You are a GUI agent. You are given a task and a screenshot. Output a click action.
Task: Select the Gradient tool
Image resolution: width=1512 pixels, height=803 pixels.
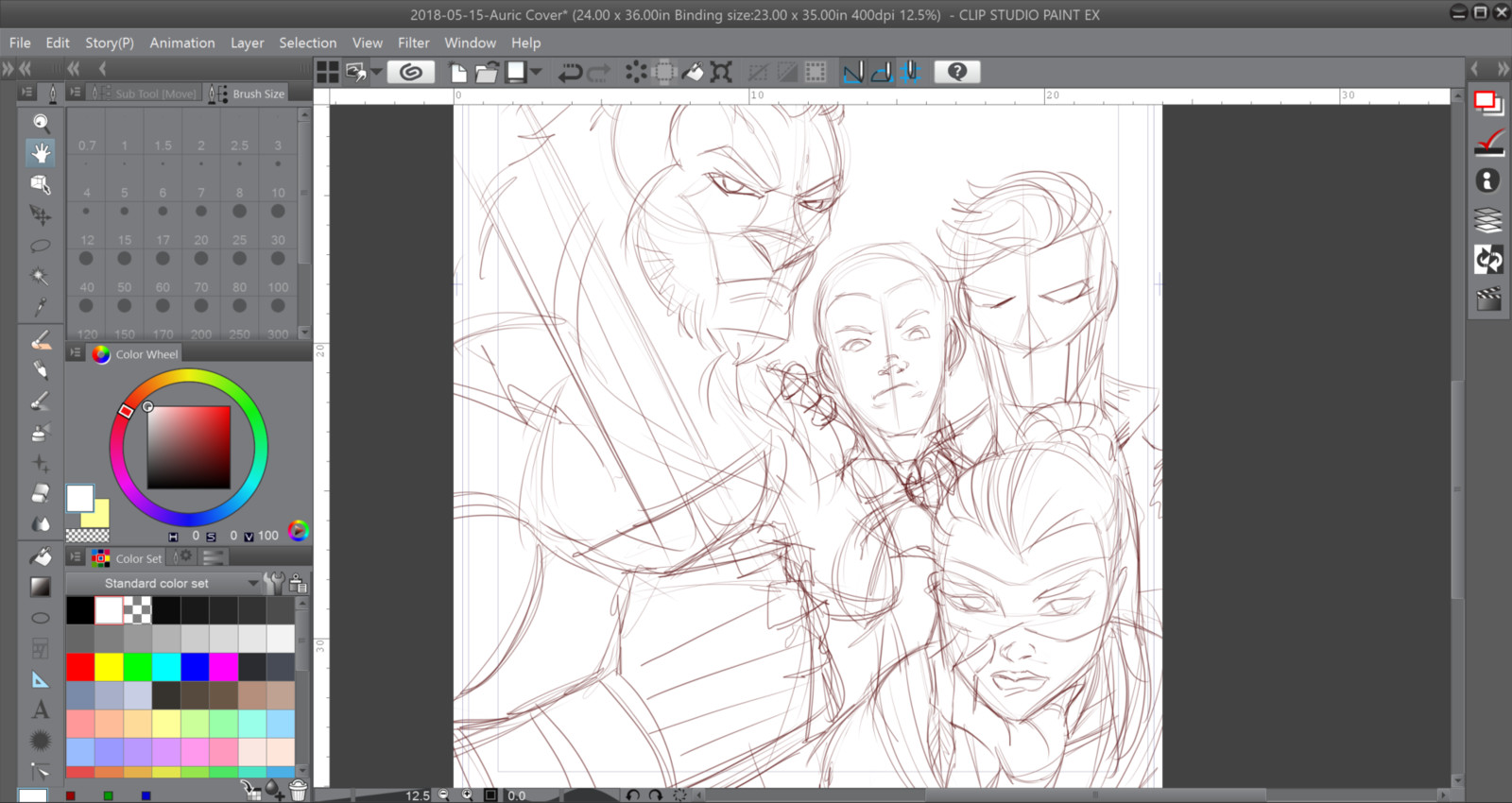tap(41, 587)
